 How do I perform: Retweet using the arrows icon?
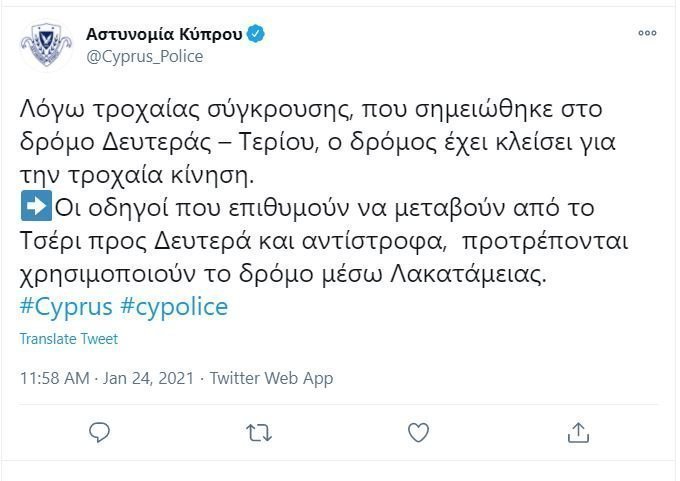(x=259, y=433)
